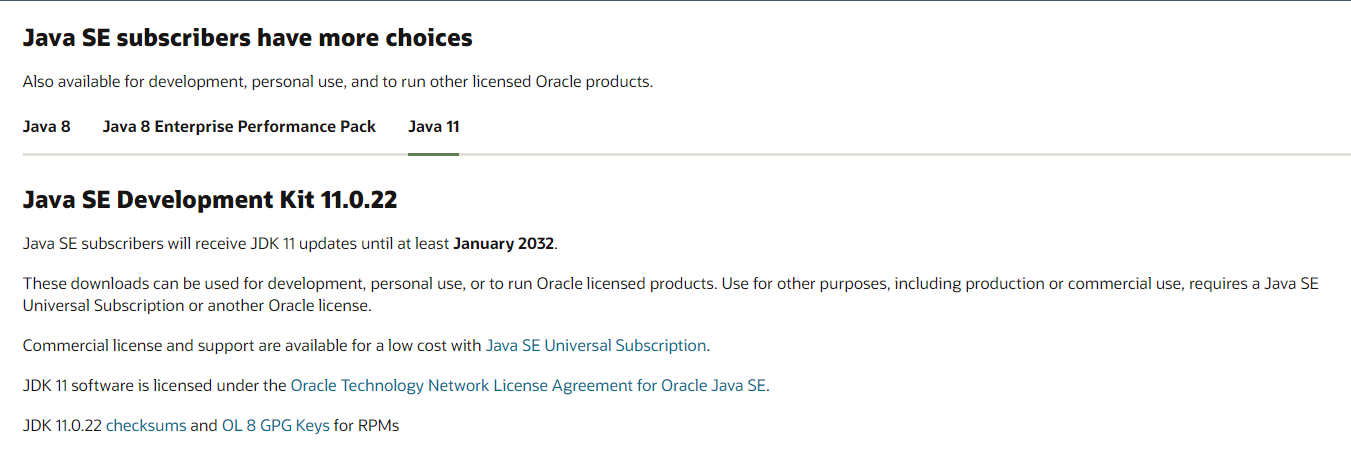Viewport: 1351px width, 456px height.
Task: Click the "Commercial license and support" text
Action: 252,346
